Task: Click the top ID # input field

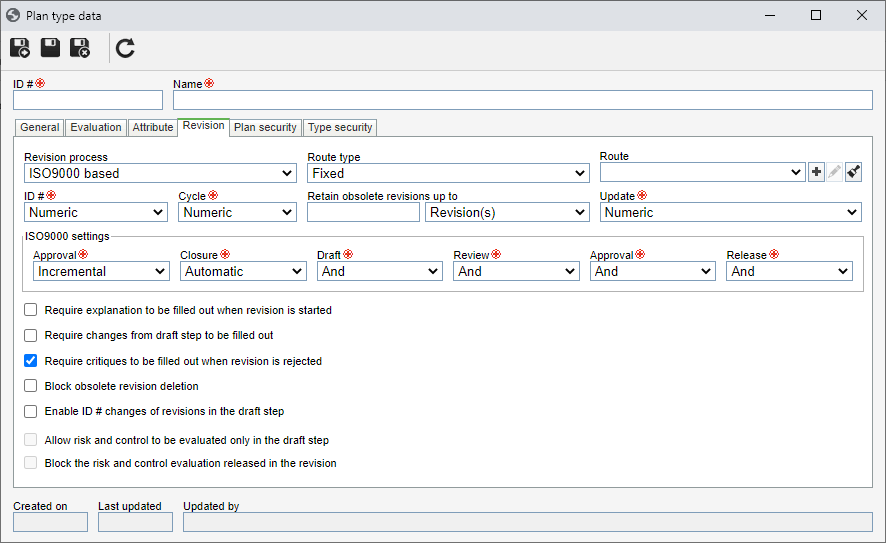Action: 88,100
